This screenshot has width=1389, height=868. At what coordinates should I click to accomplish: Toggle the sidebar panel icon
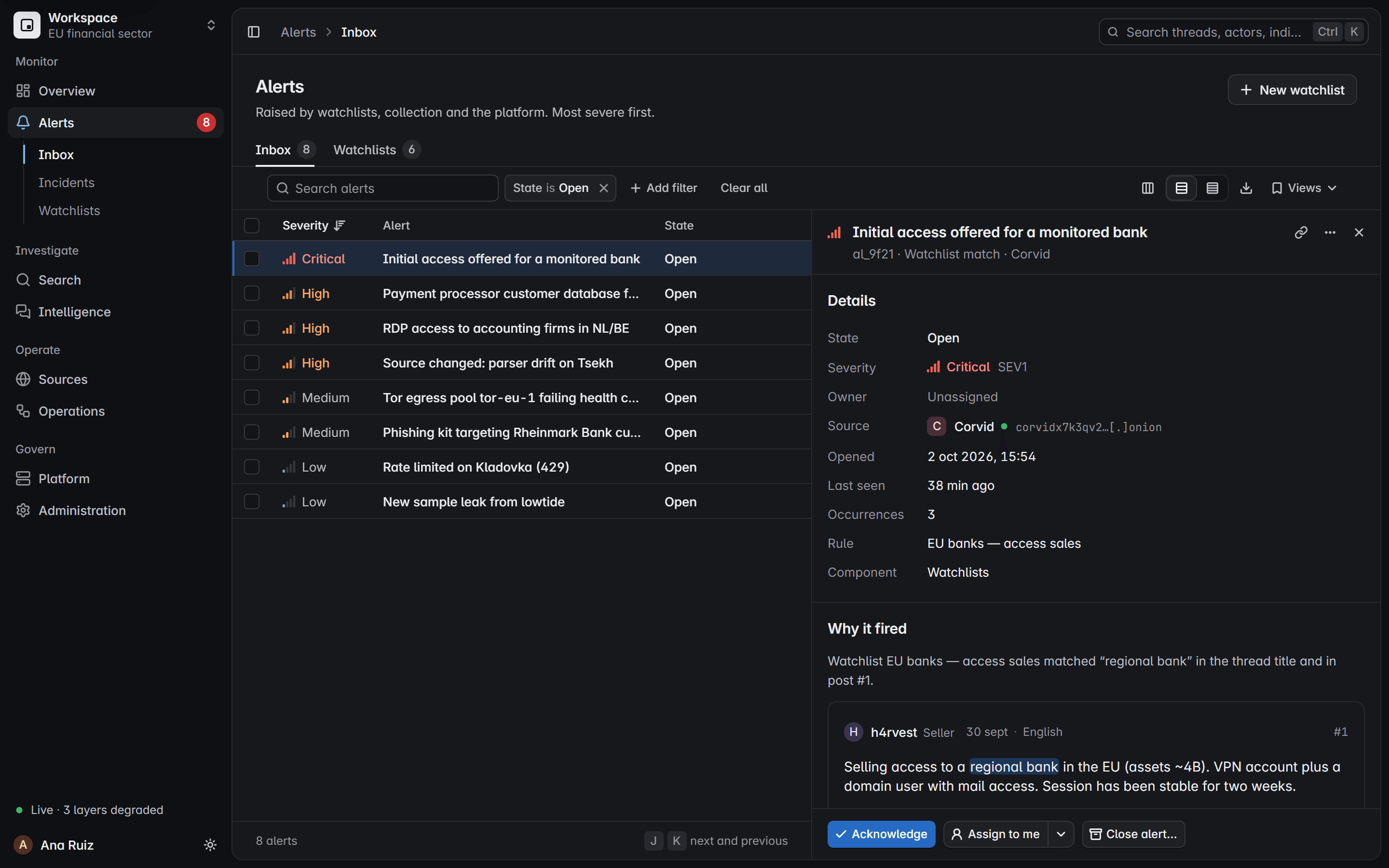(254, 32)
